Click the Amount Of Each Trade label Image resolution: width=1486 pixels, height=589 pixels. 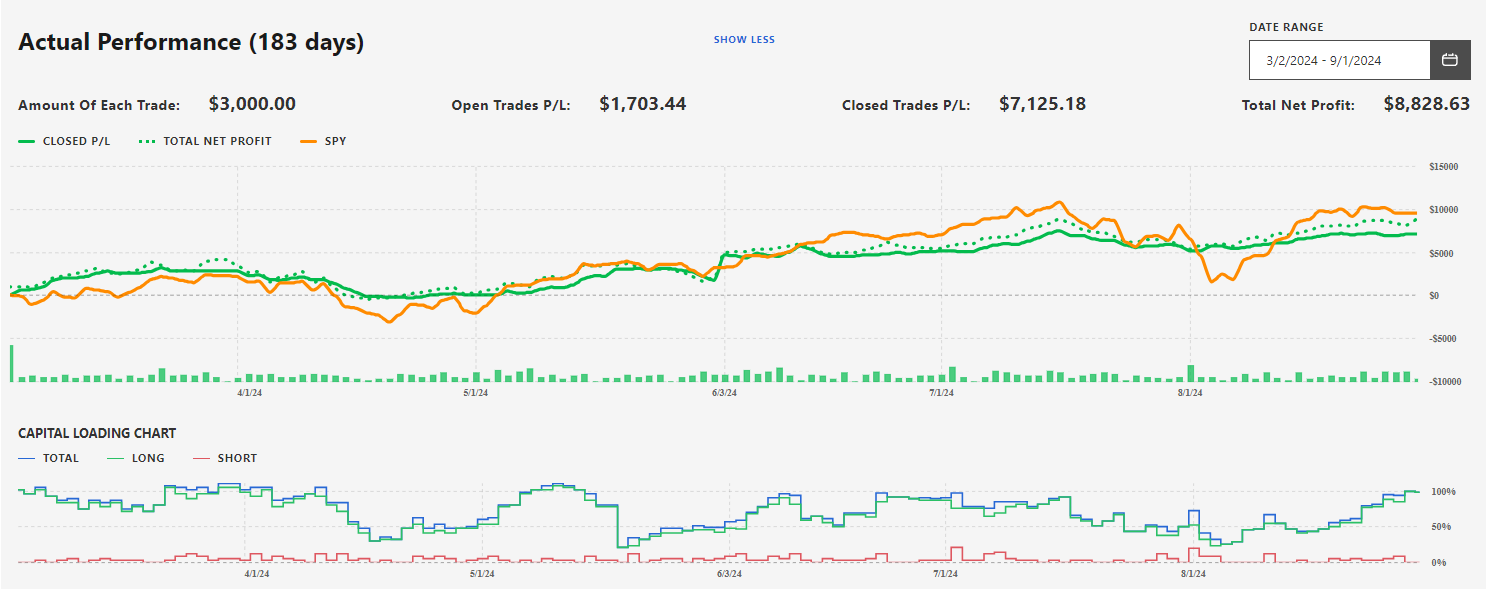click(99, 105)
